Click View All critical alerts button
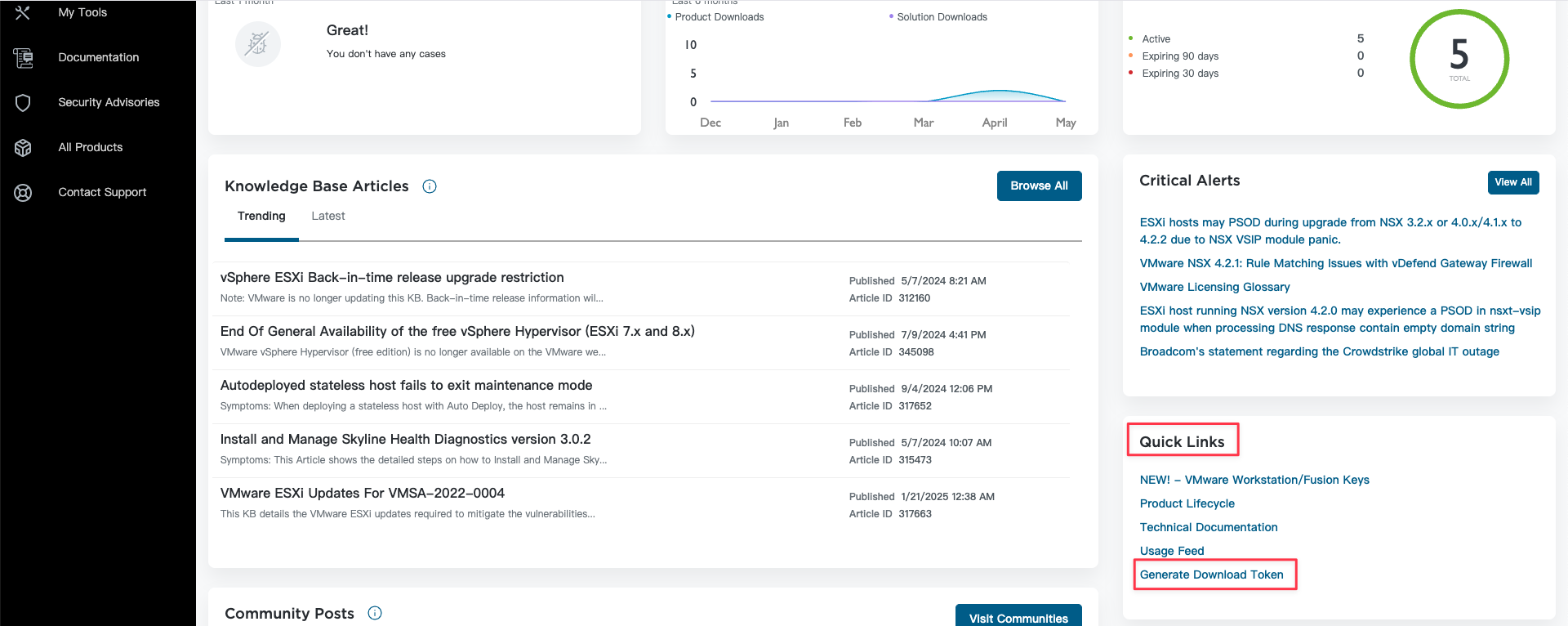1568x626 pixels. (1513, 182)
